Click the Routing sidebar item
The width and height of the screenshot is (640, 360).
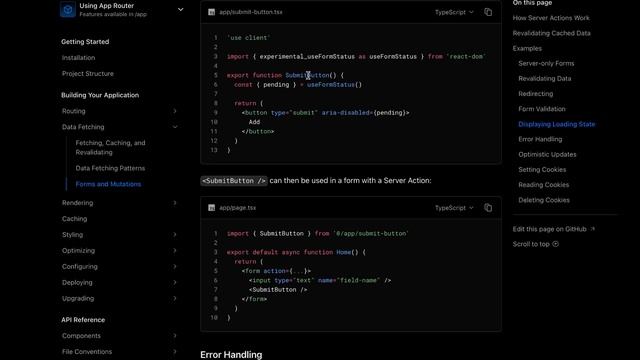point(73,111)
